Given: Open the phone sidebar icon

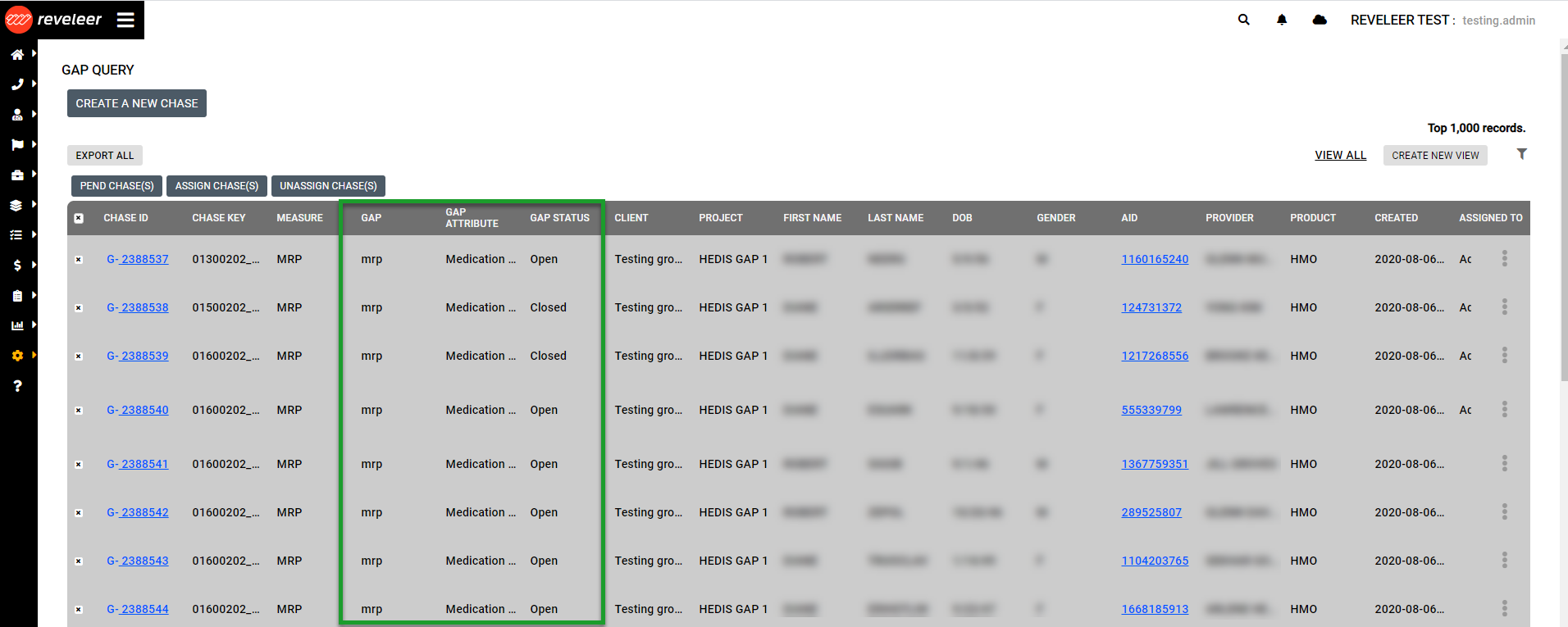Looking at the screenshot, I should (x=17, y=84).
